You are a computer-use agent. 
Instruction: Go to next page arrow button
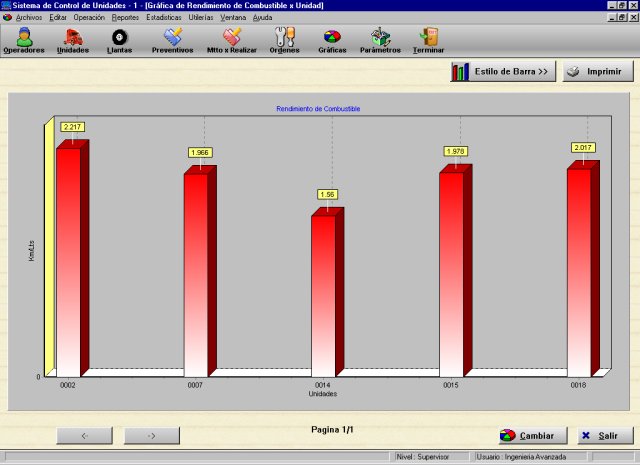tap(151, 436)
